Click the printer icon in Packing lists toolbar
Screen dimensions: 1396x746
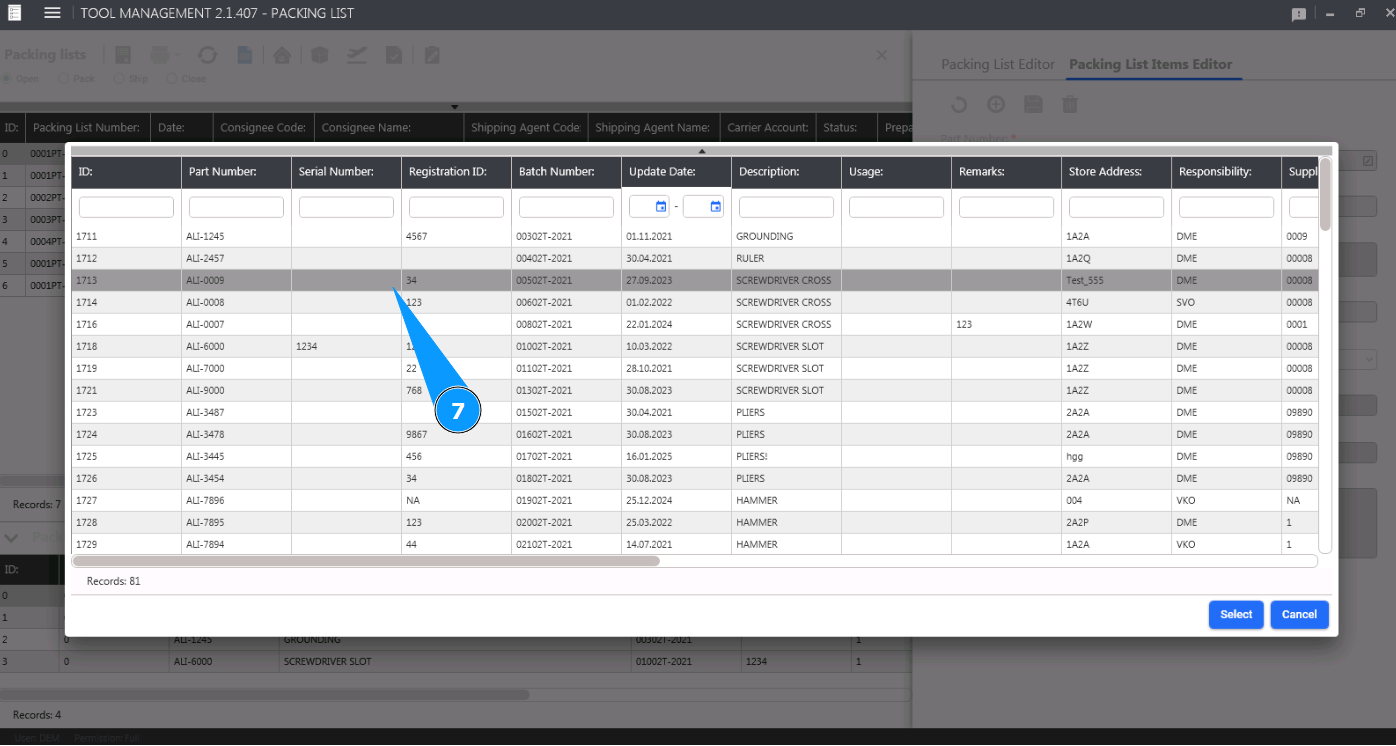pos(160,55)
